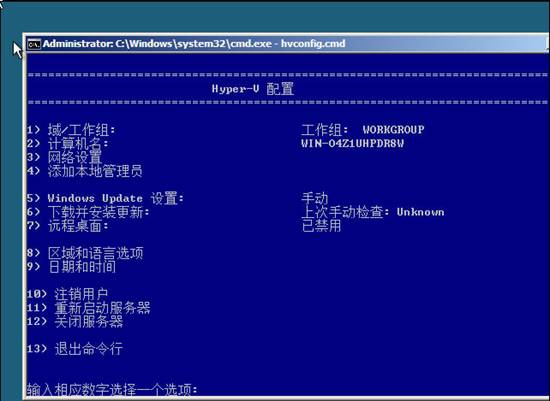Click option 4 添加本地管理员
Image resolution: width=550 pixels, height=401 pixels.
tap(85, 171)
